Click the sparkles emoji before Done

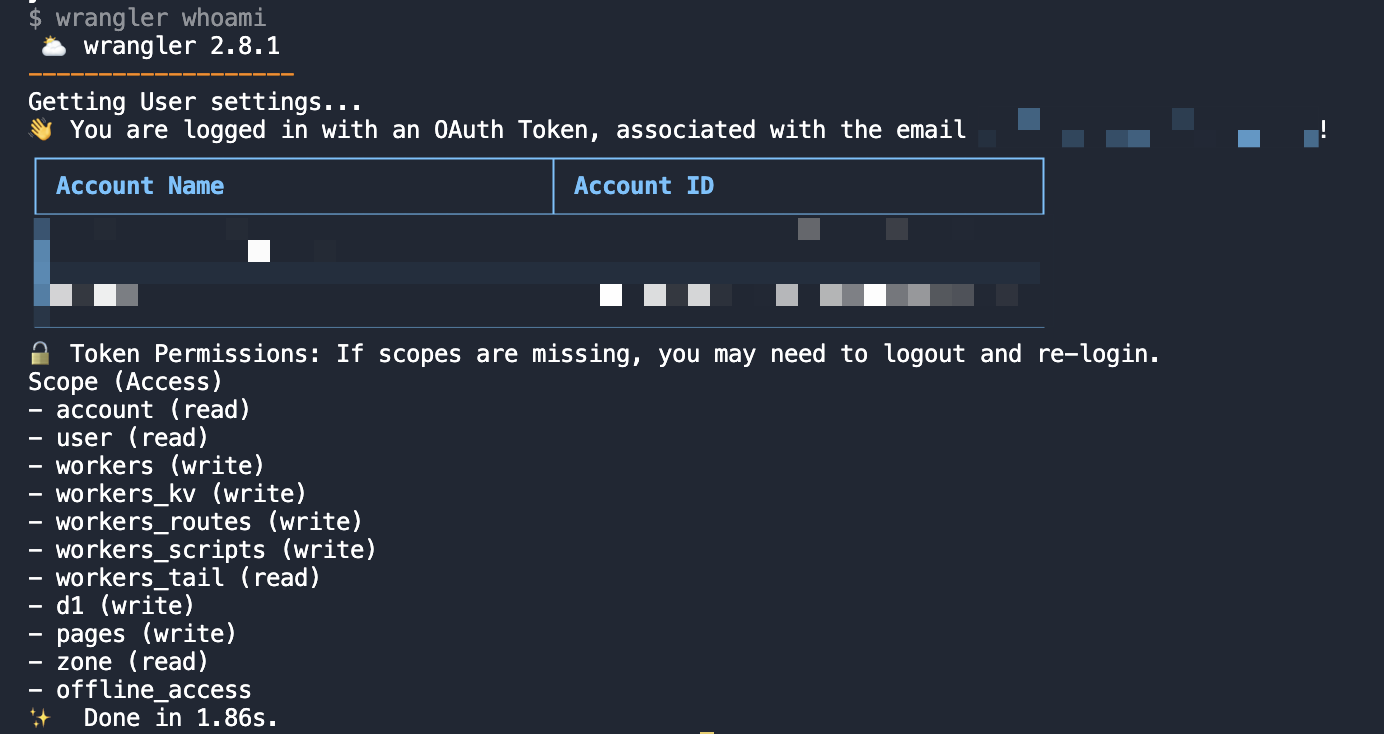click(x=40, y=718)
